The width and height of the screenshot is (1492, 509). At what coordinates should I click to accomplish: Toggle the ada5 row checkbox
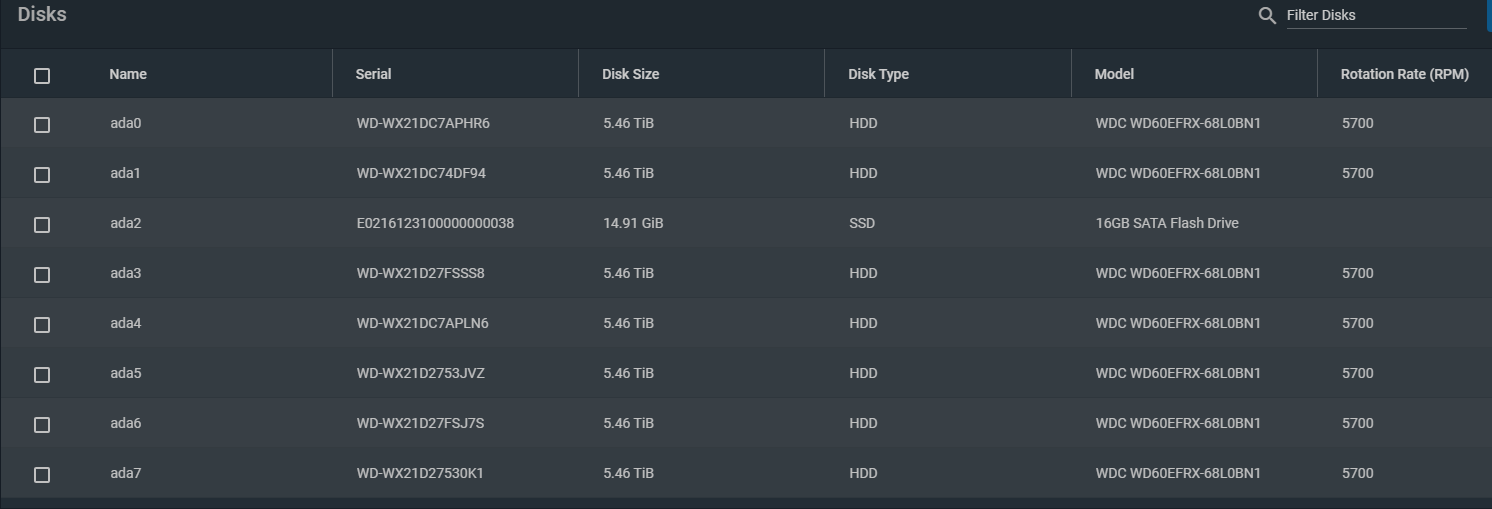click(x=42, y=375)
